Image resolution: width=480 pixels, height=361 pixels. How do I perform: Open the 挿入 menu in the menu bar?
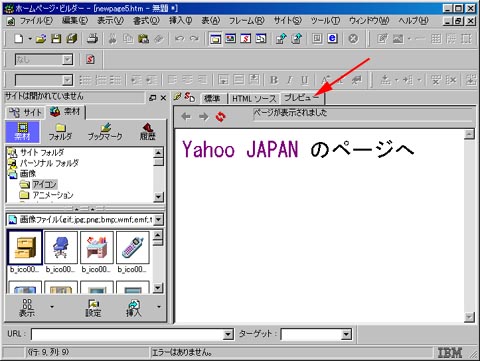(180, 21)
